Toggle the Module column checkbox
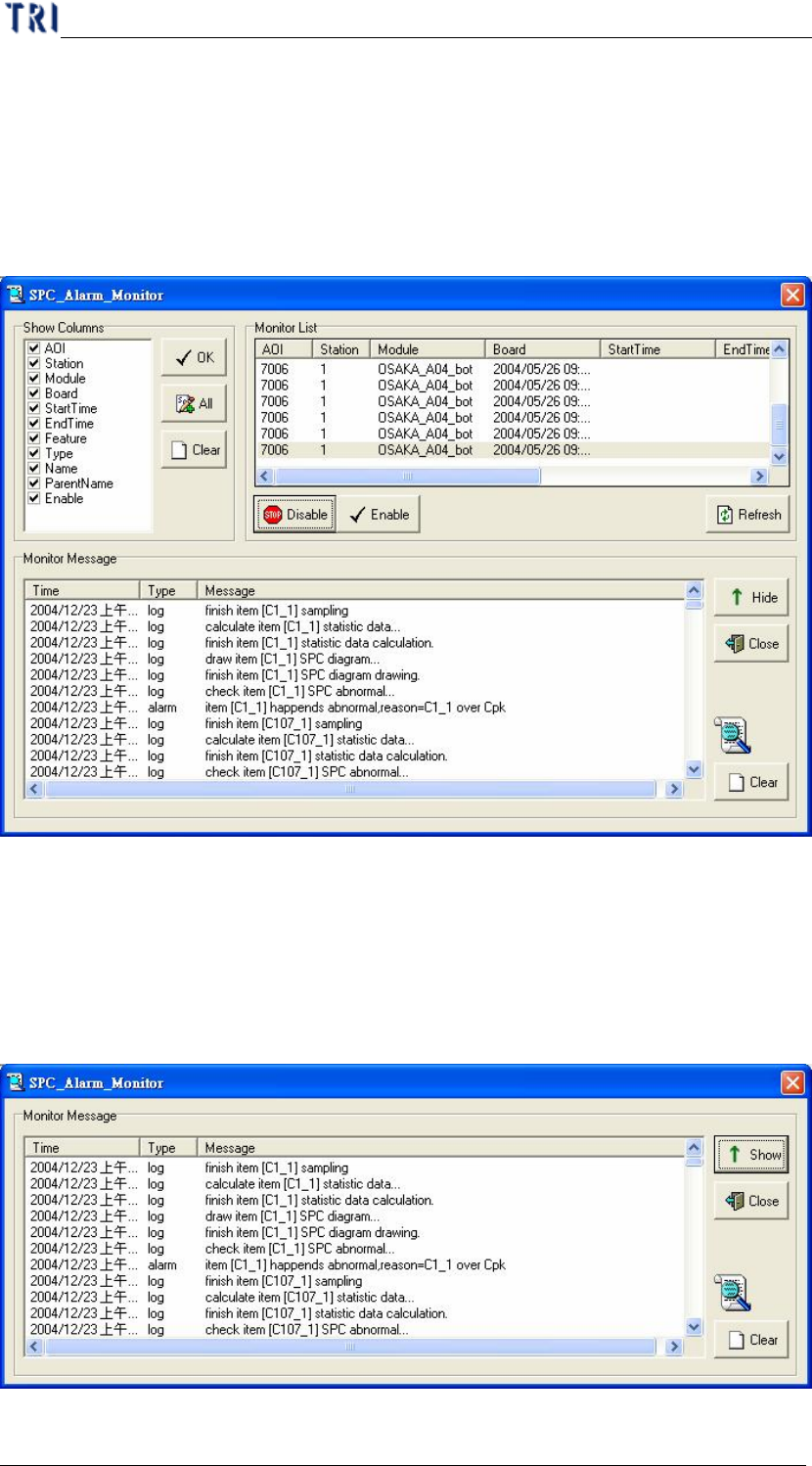 34,379
